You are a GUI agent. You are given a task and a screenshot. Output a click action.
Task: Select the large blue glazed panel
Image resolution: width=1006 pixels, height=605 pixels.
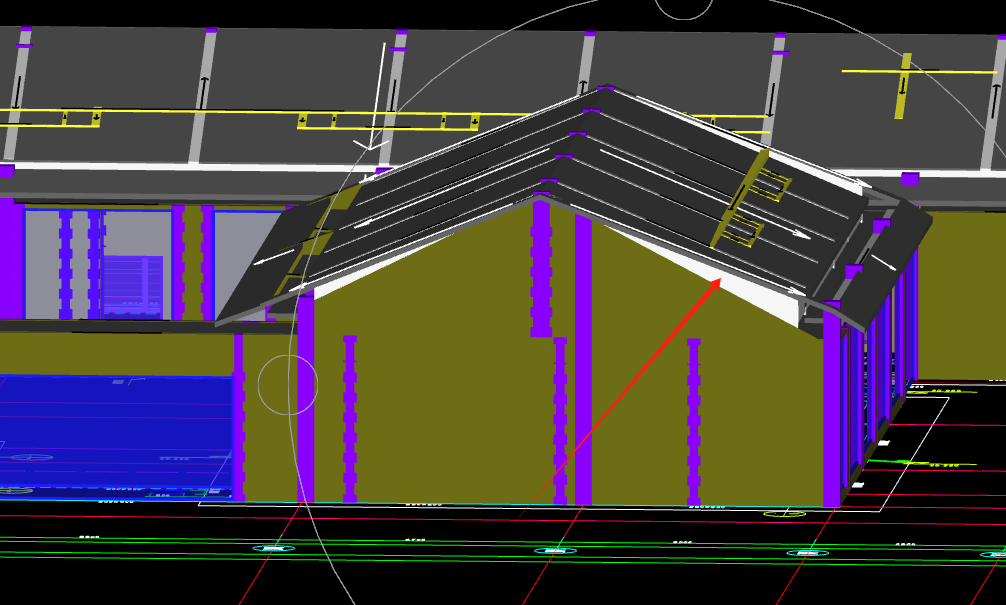[115, 436]
